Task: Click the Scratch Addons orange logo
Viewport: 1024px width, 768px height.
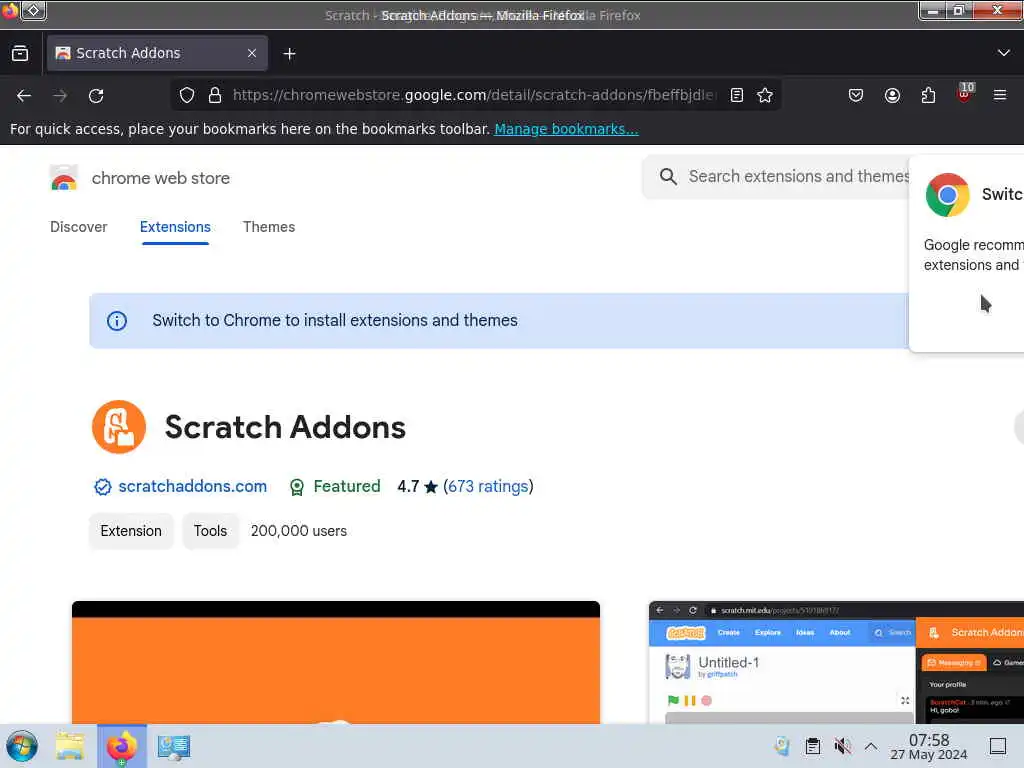Action: pos(119,426)
